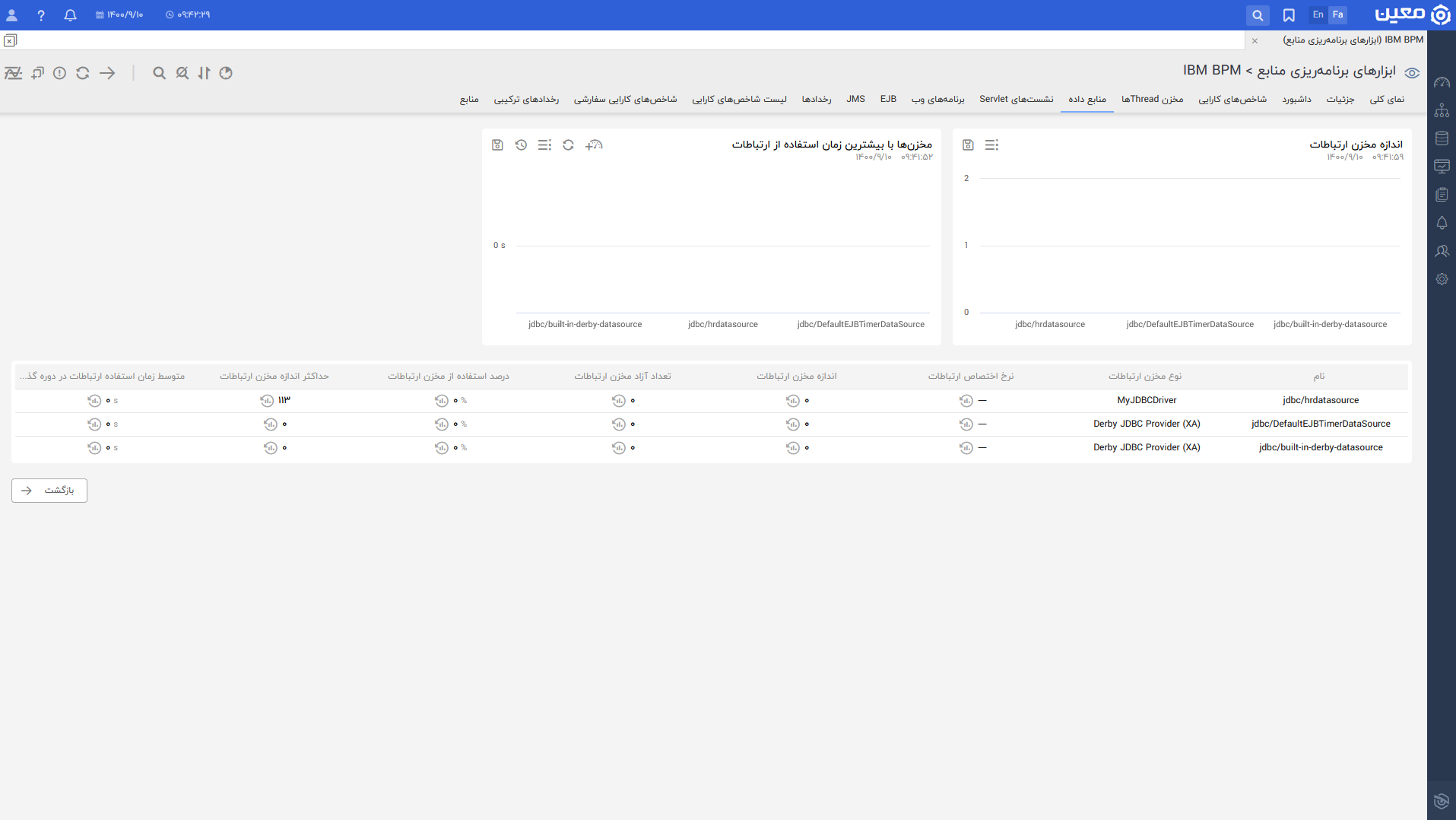1456x820 pixels.
Task: Click the معین logo
Action: (x=1413, y=14)
